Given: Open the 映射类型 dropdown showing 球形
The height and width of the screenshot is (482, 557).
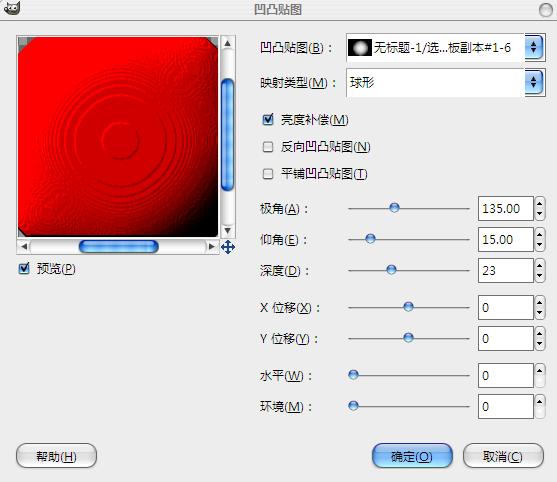Looking at the screenshot, I should (445, 82).
